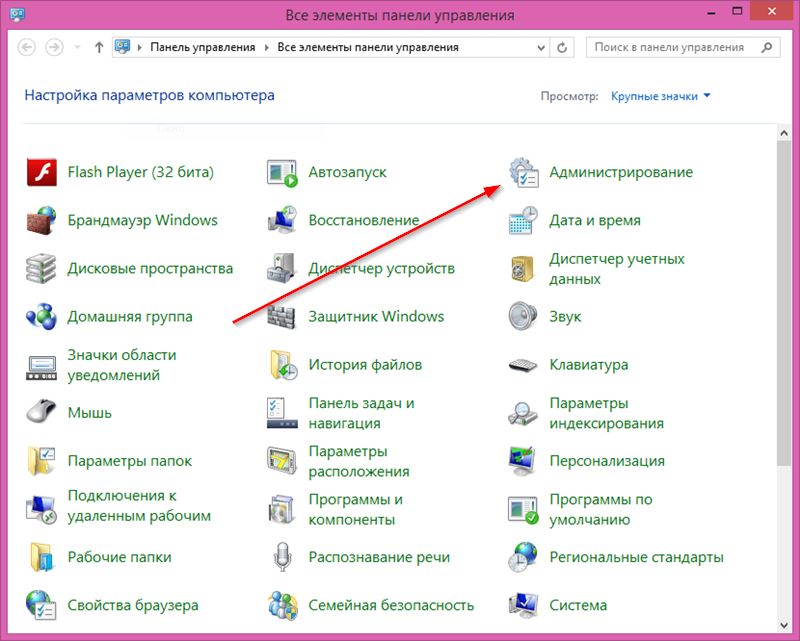Click the scrollbar up arrow

point(784,133)
